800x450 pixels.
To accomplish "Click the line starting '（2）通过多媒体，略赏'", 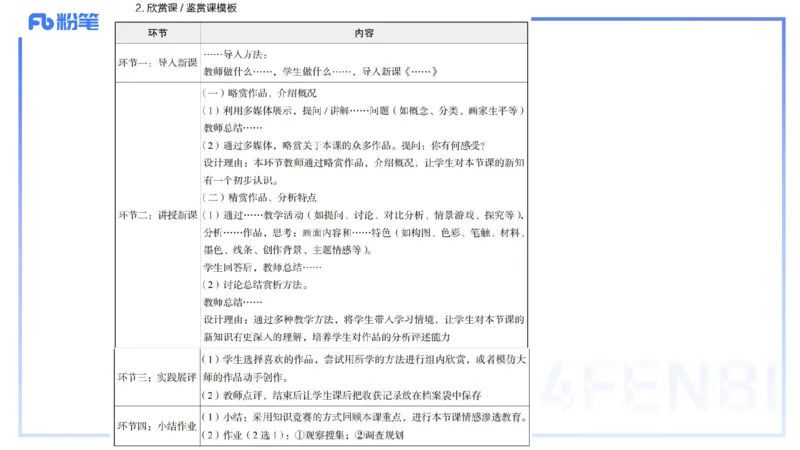I will pyautogui.click(x=344, y=146).
